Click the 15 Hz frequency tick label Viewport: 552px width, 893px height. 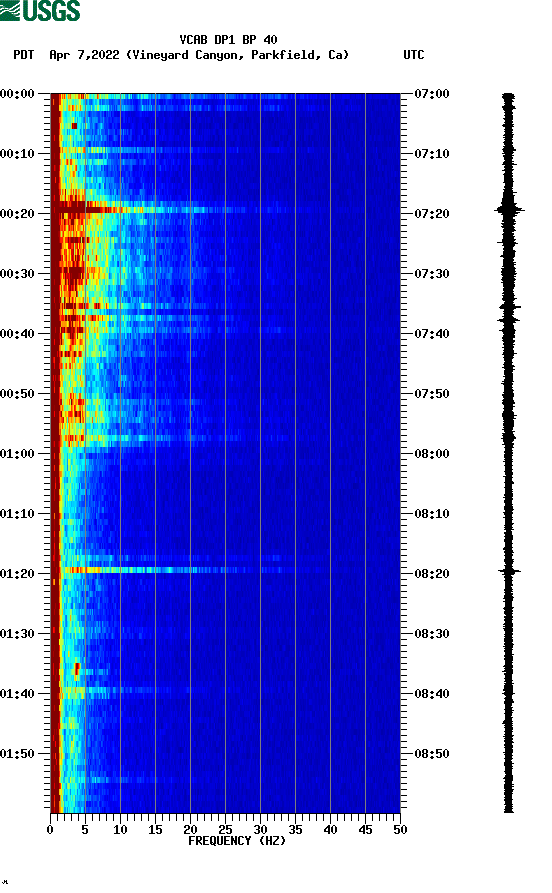[155, 830]
